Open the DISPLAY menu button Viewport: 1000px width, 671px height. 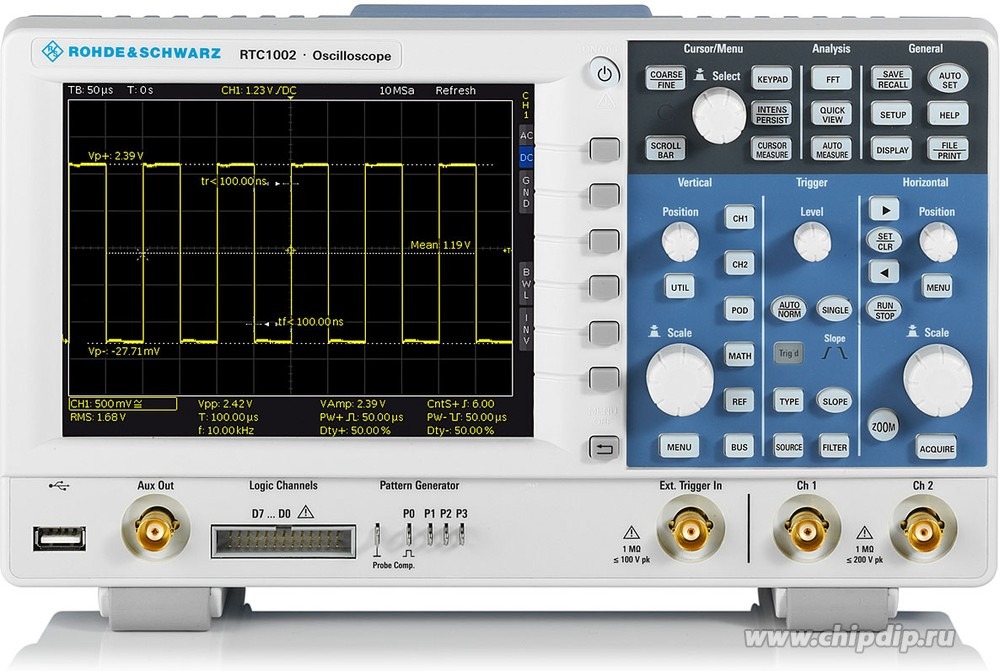[892, 150]
